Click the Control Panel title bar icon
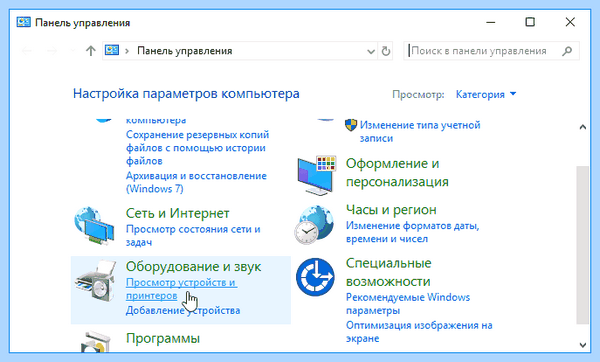This screenshot has height=362, width=600. click(x=23, y=22)
